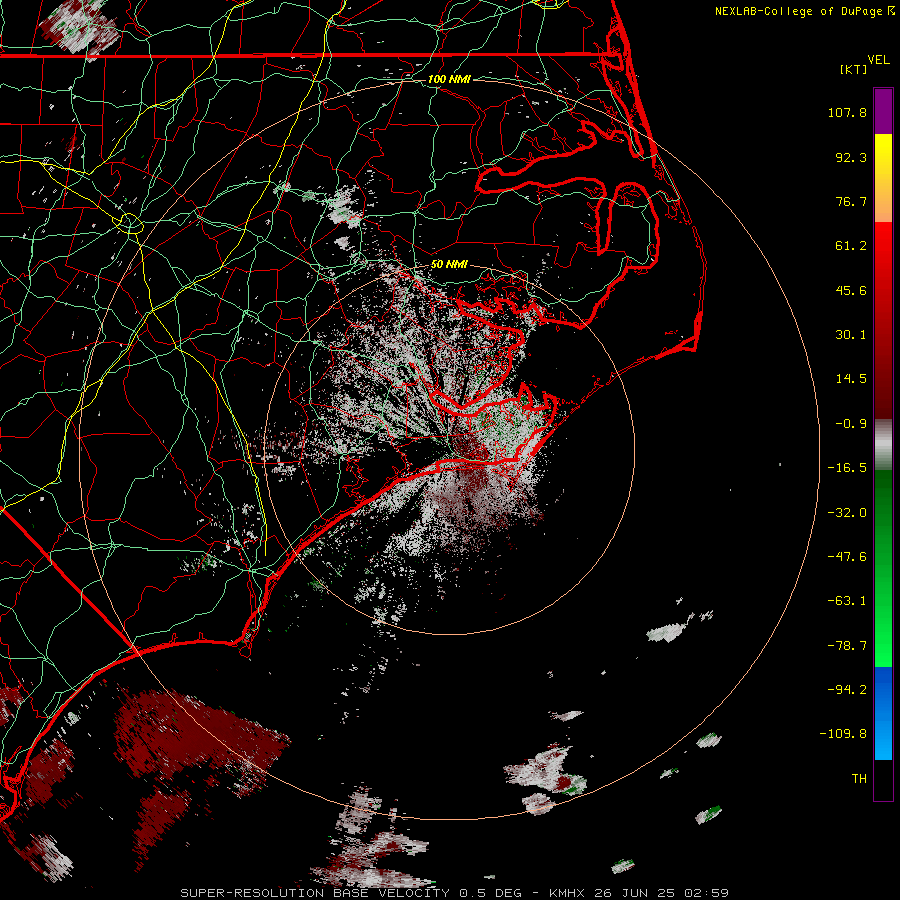Screen dimensions: 900x900
Task: Click the 100 NMI range ring label
Action: (x=449, y=79)
